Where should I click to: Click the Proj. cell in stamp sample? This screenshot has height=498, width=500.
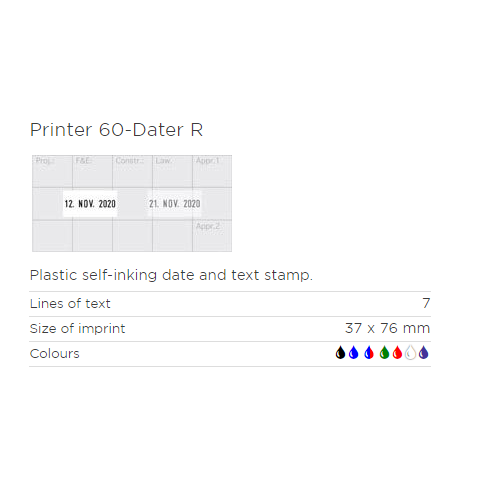click(52, 171)
